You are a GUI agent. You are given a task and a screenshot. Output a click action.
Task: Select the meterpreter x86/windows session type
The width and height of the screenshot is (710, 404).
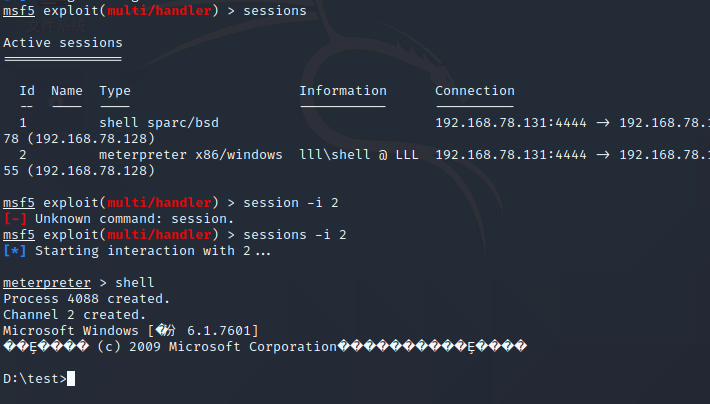tap(191, 155)
